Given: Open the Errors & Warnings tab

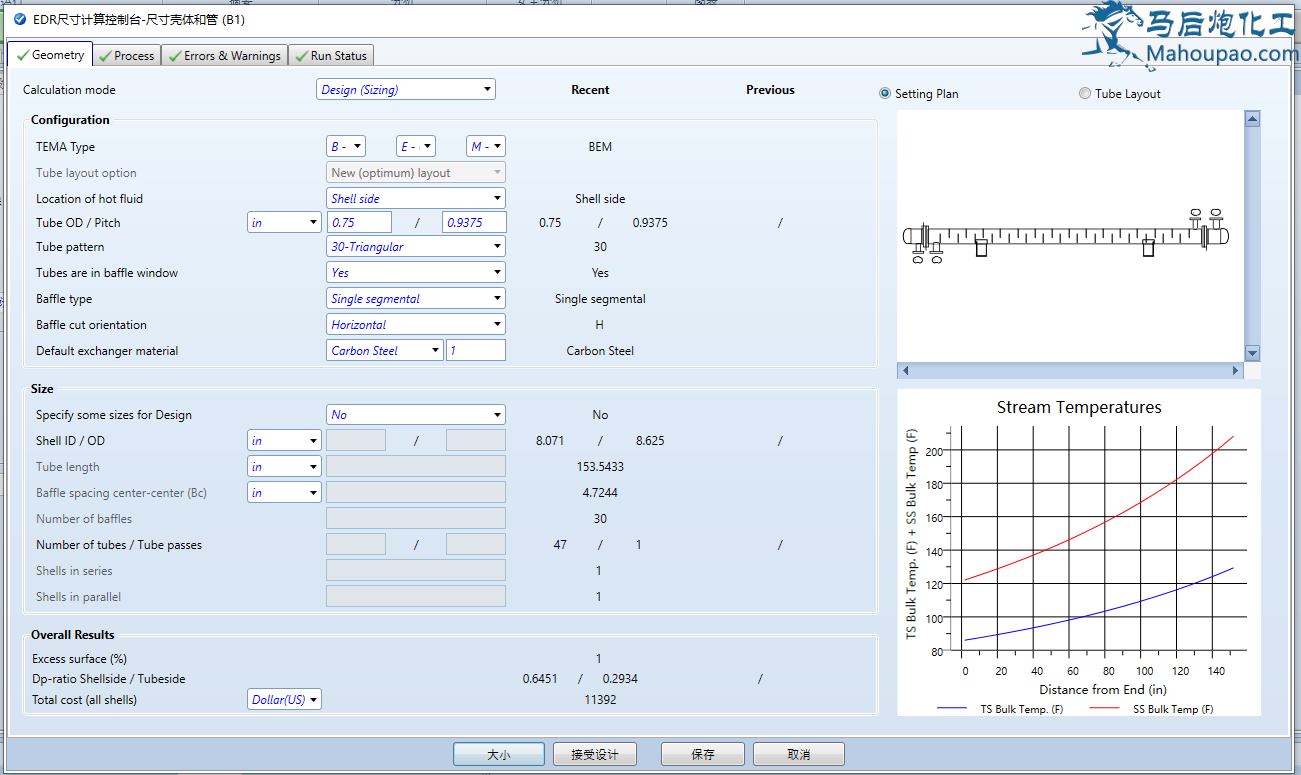Looking at the screenshot, I should (224, 56).
